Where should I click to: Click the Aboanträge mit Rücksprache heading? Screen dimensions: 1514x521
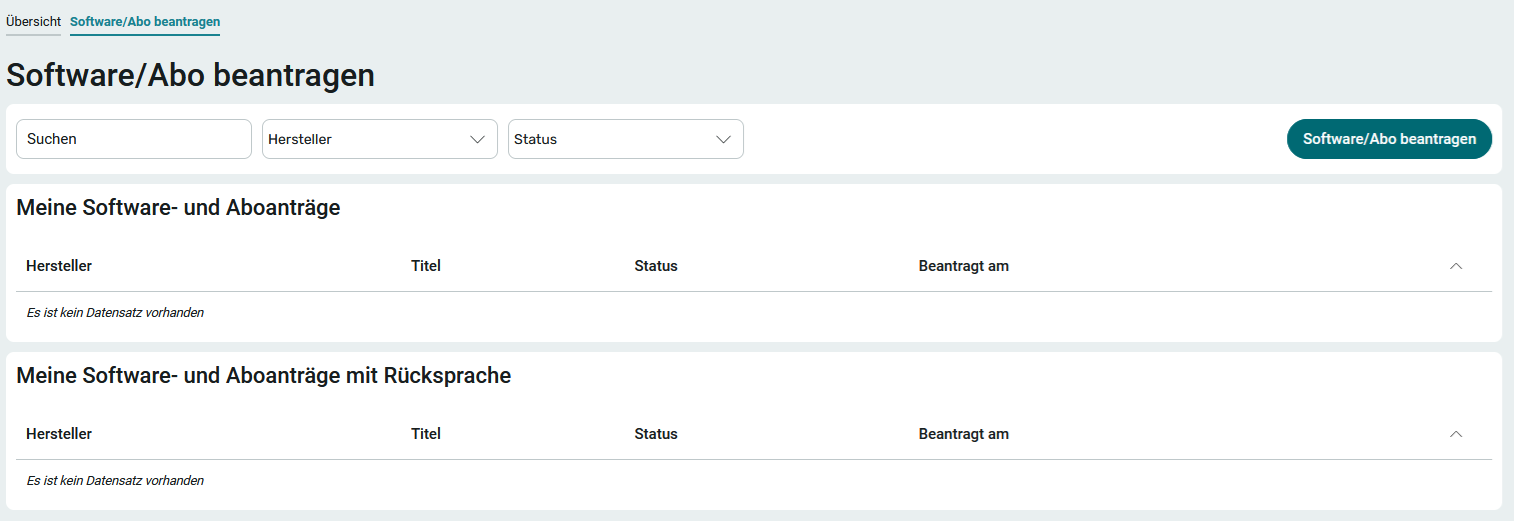pos(263,376)
